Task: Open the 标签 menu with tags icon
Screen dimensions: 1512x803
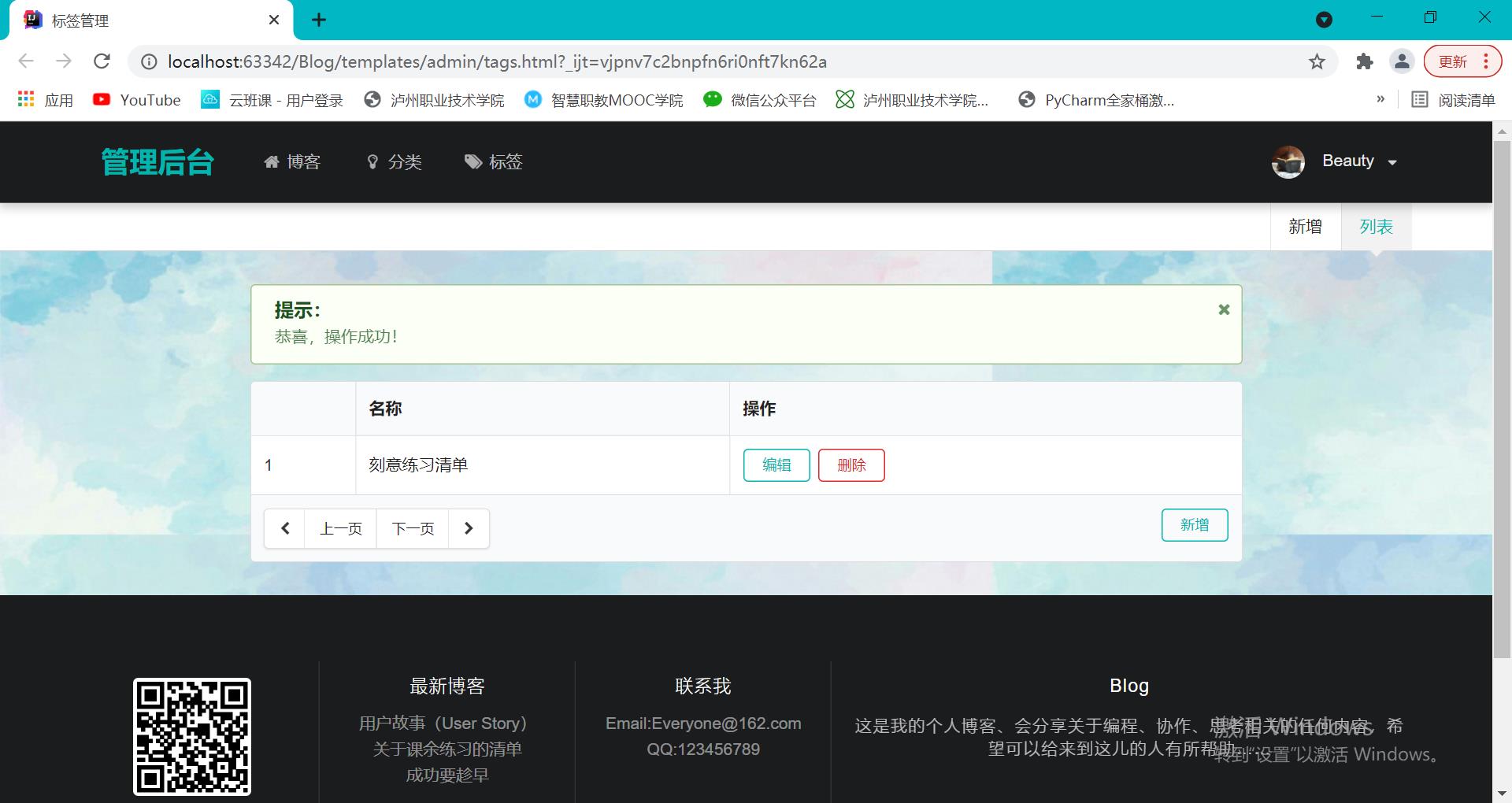Action: 494,162
